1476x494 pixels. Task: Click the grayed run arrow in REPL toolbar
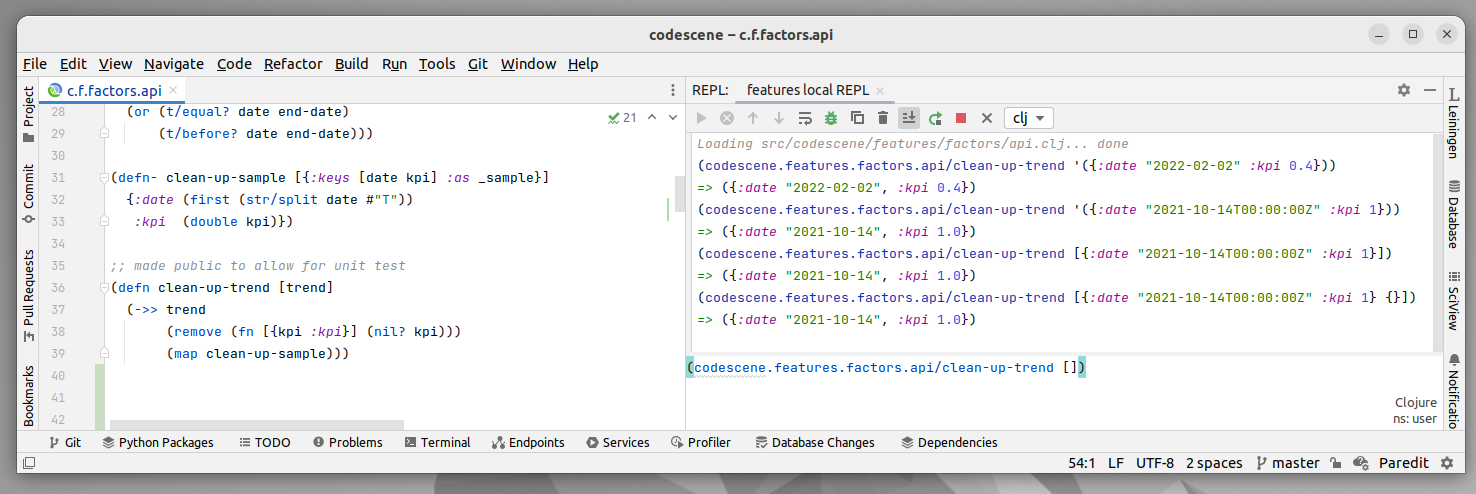point(701,118)
